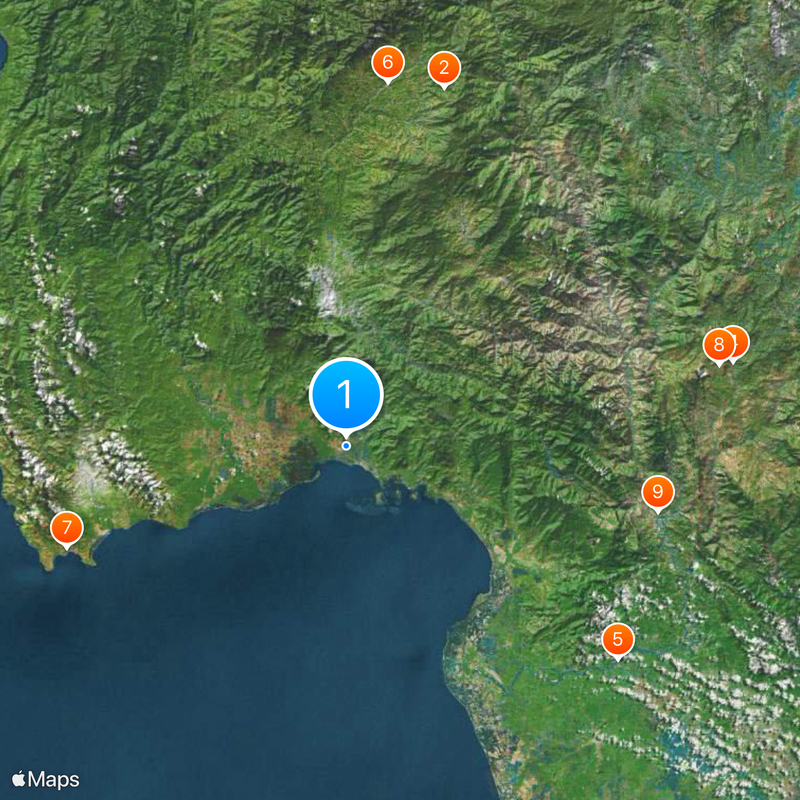800x800 pixels.
Task: Click the reddish farmland west of the blue dot
Action: 255,439
